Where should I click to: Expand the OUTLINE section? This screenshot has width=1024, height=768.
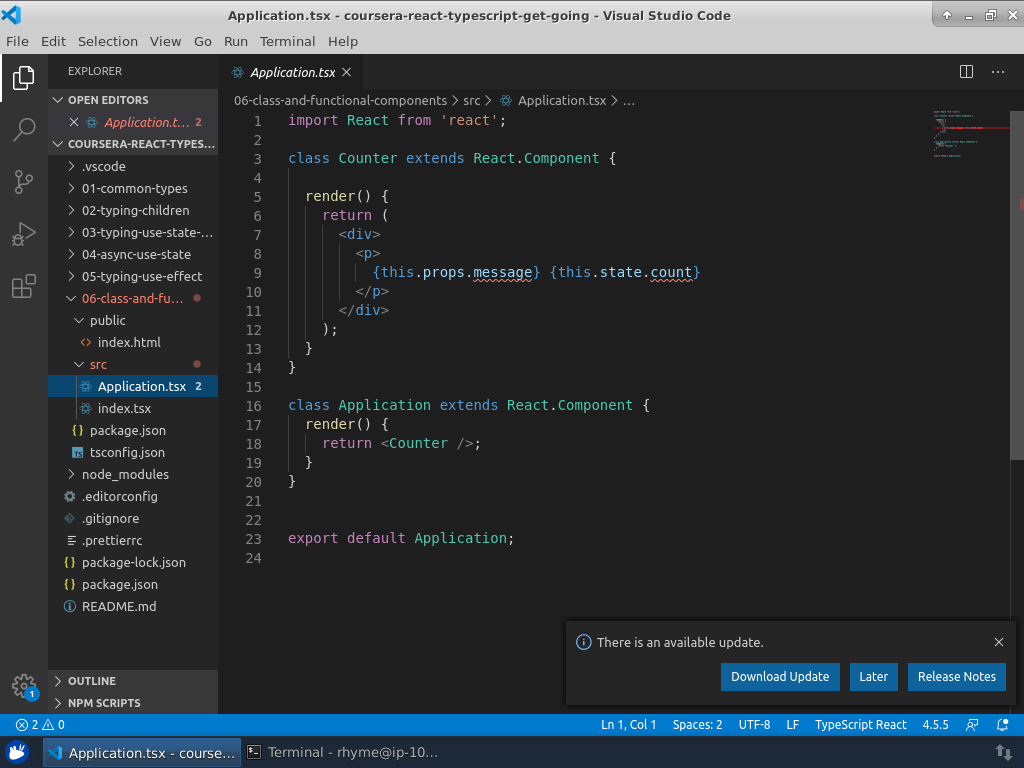click(91, 681)
